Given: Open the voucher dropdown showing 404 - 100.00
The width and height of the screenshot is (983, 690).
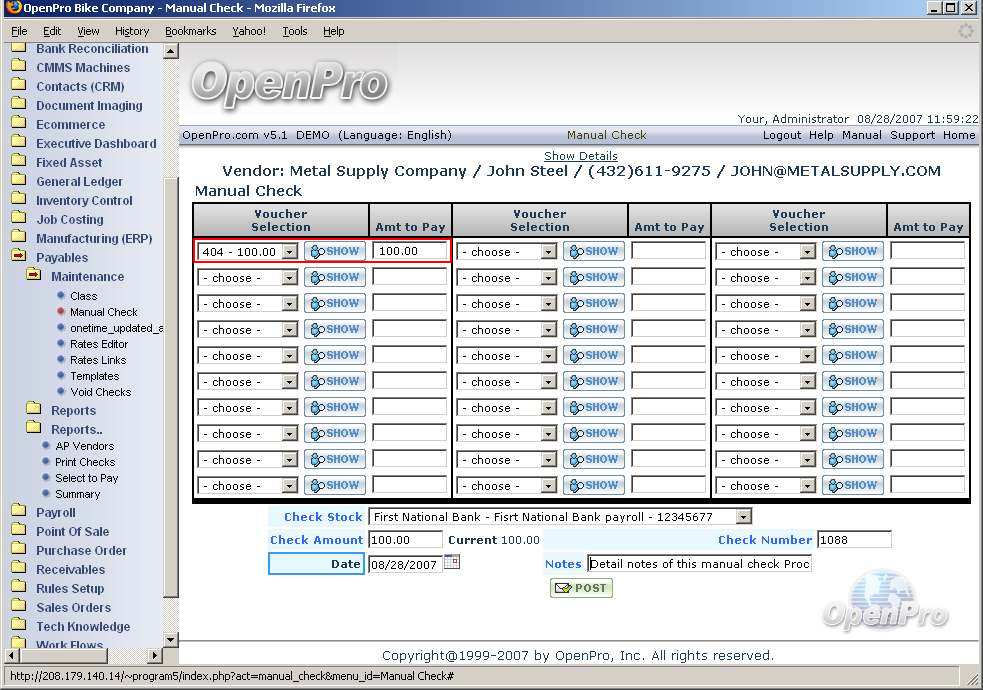Looking at the screenshot, I should [289, 252].
